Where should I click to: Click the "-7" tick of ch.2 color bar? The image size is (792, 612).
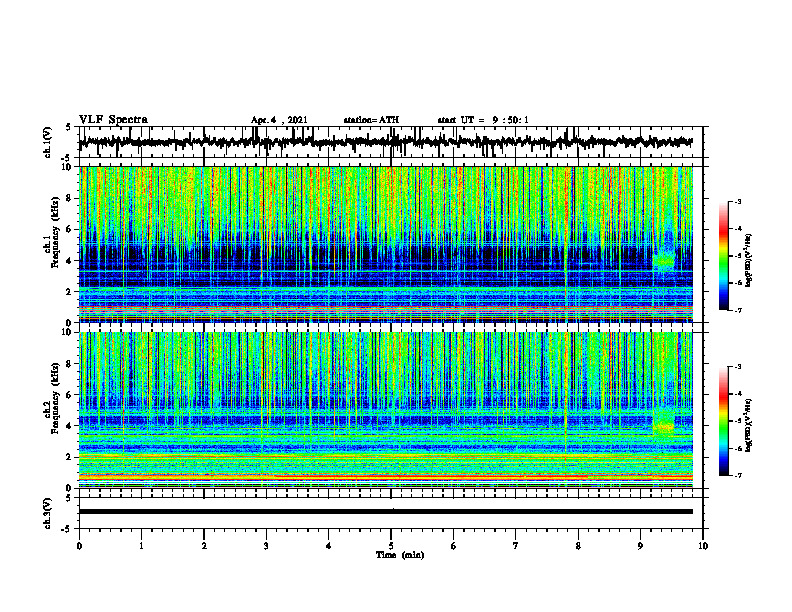(x=737, y=475)
